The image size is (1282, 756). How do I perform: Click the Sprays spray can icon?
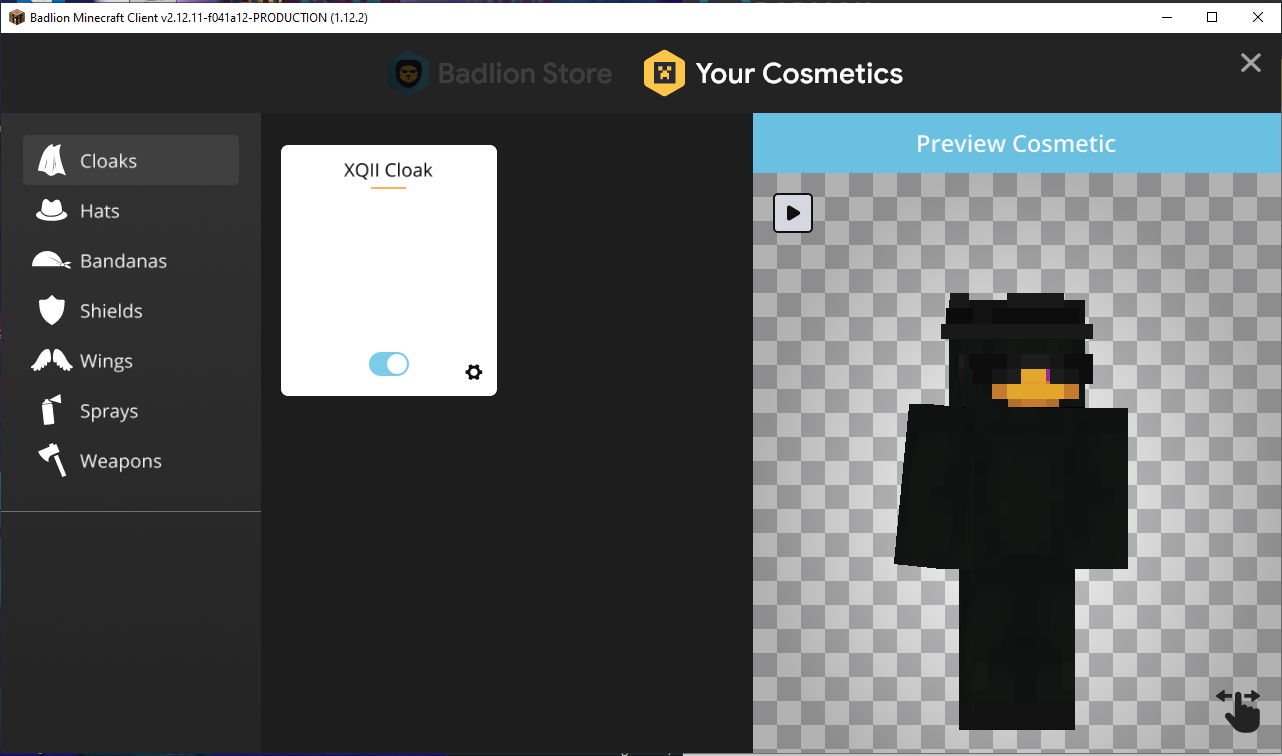[50, 410]
